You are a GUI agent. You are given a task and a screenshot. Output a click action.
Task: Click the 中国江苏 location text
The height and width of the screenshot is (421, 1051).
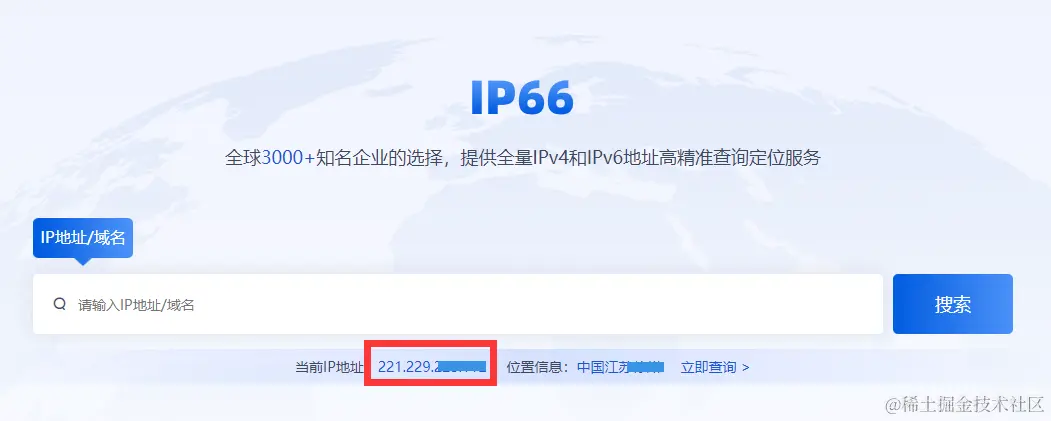point(620,367)
